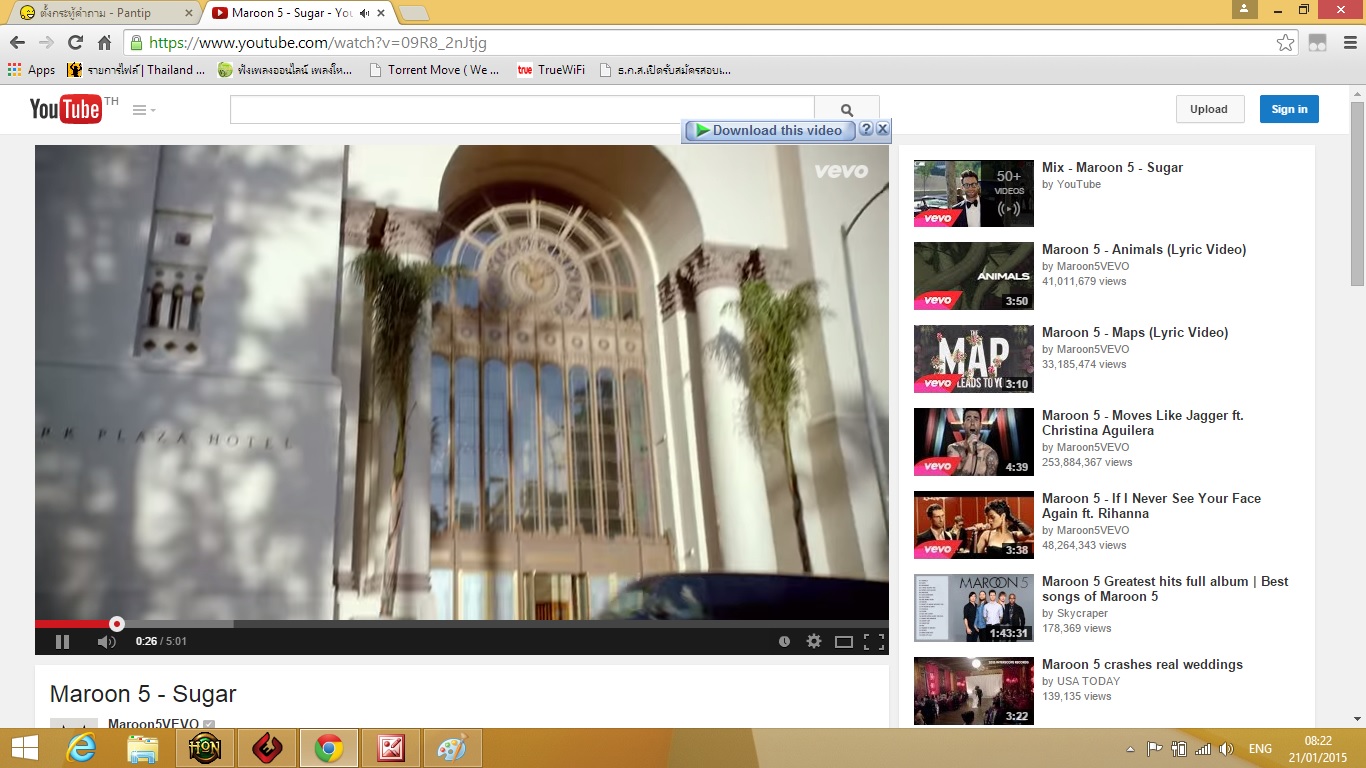Open If I Never See Your Face Again
1366x768 pixels.
point(1151,506)
